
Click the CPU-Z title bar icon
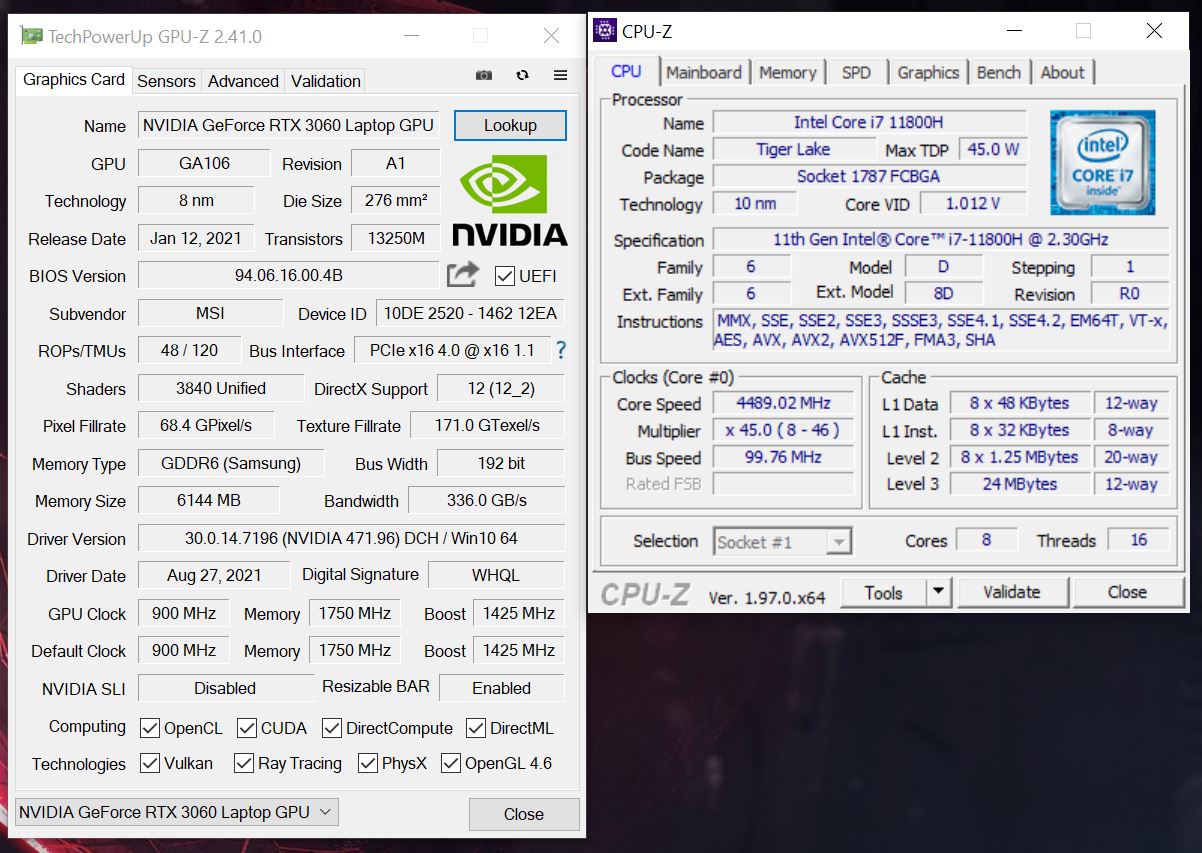coord(605,31)
